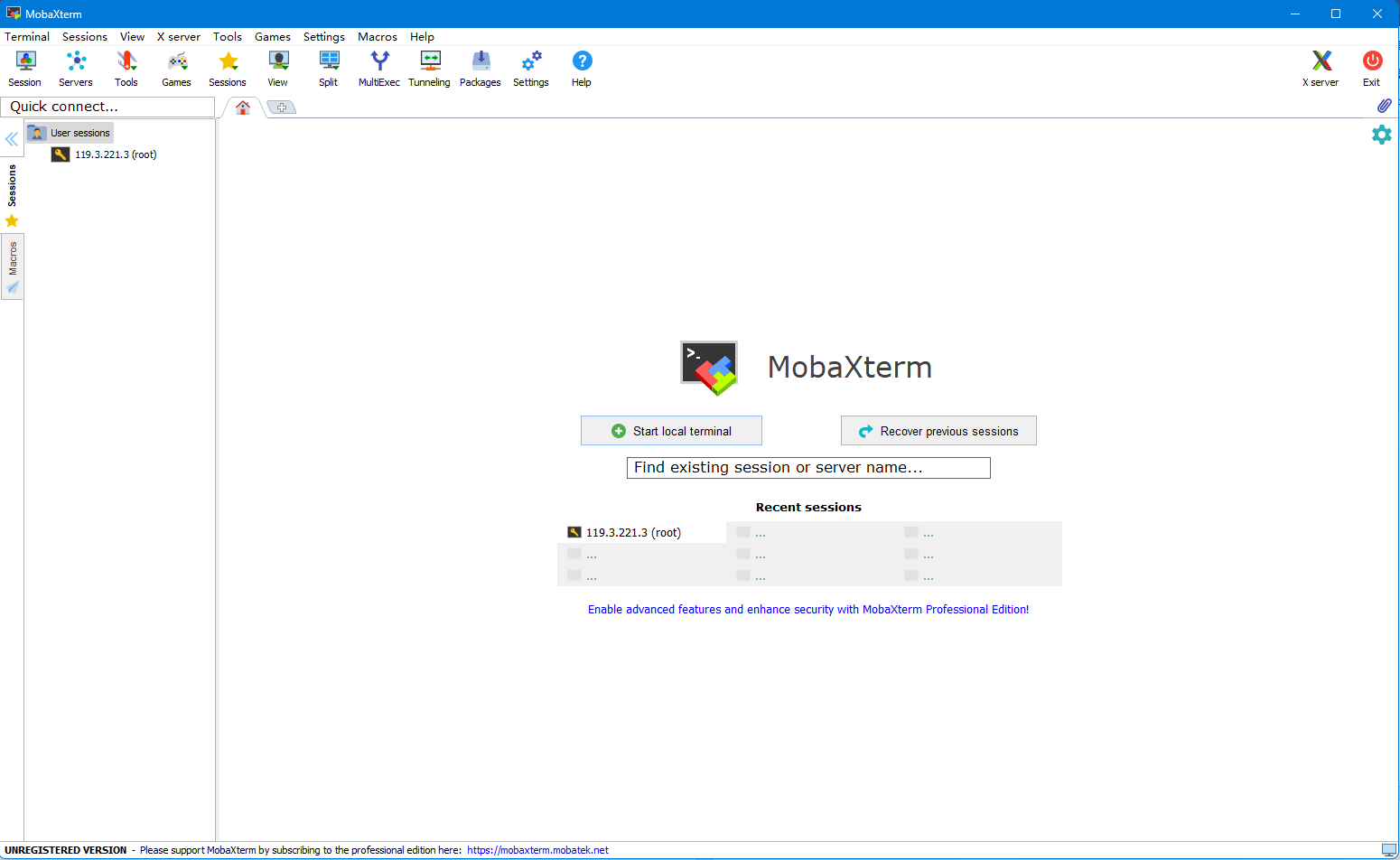Click the paperclip icon near top right
1400x860 pixels.
pyautogui.click(x=1384, y=106)
